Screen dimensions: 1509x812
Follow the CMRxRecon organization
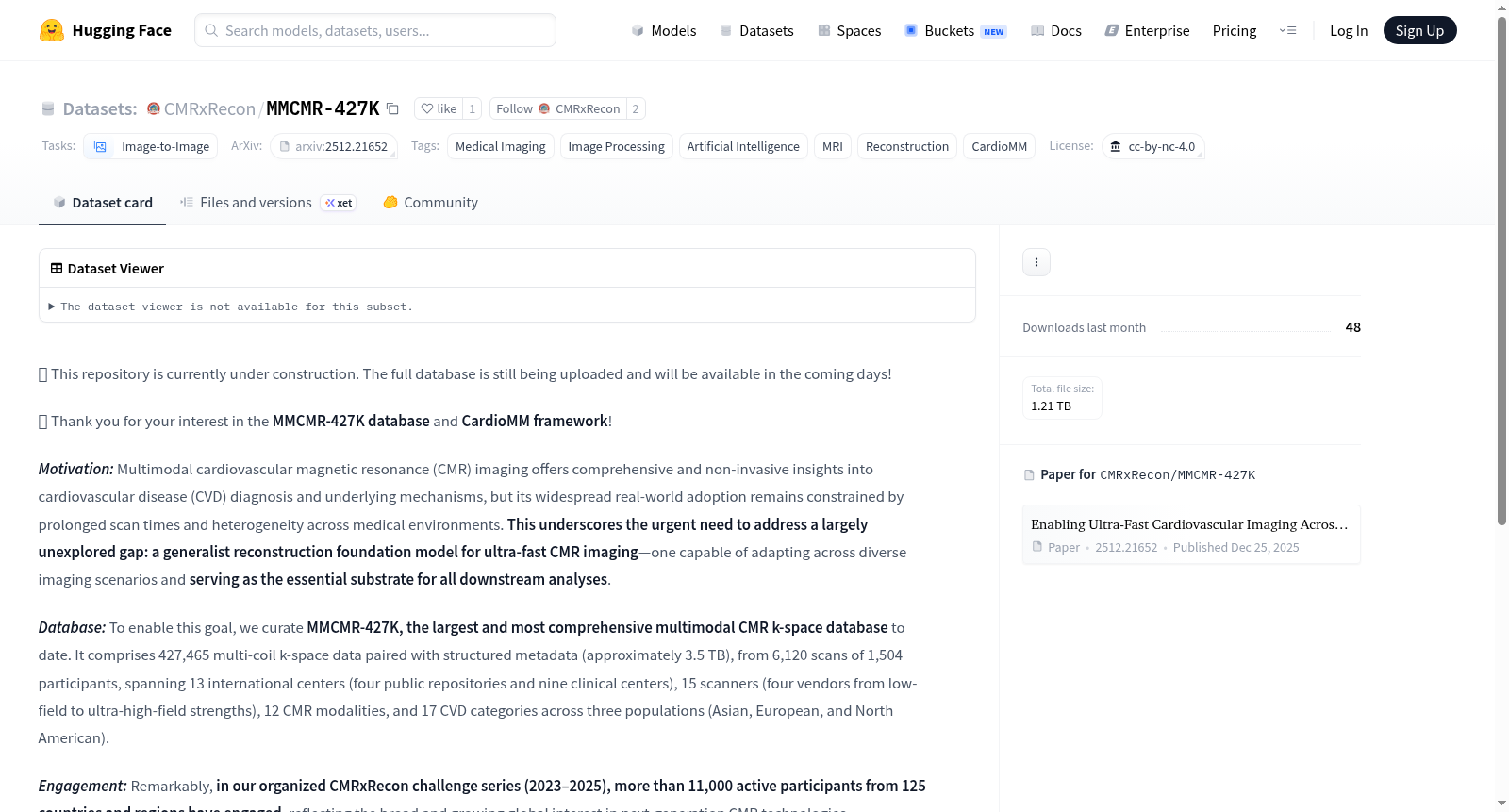pos(558,108)
